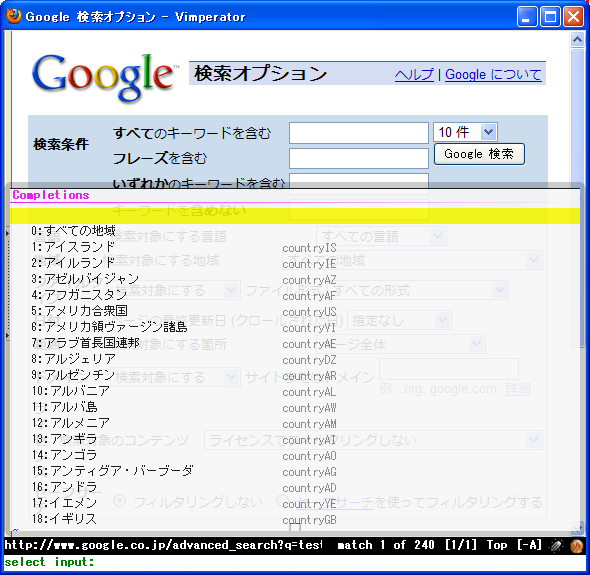Select completion 5:アメリカ合衆国

click(x=79, y=311)
